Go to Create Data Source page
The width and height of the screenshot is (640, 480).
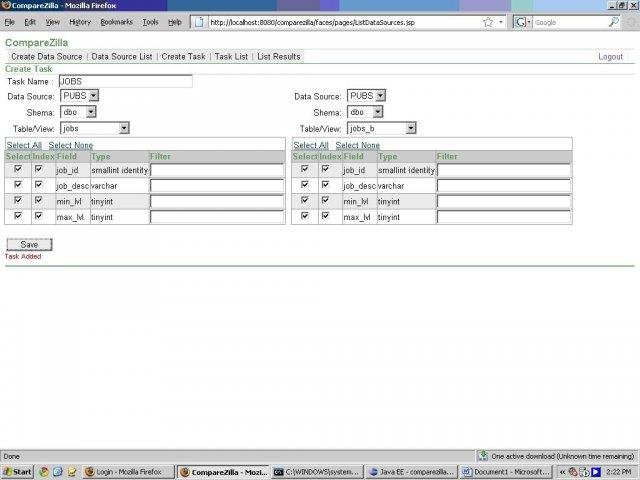tap(47, 57)
